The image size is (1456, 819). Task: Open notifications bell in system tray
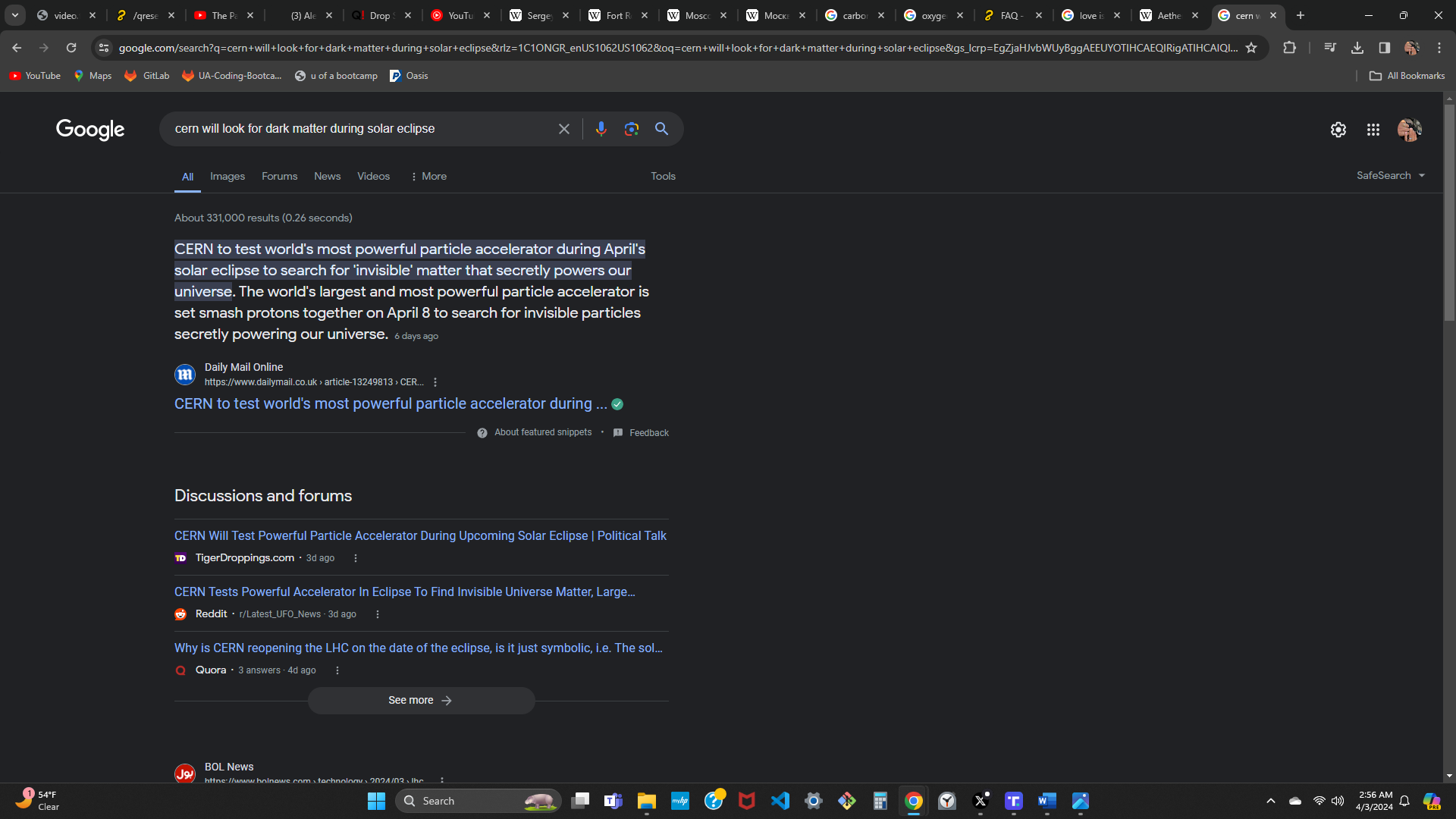pyautogui.click(x=1404, y=801)
